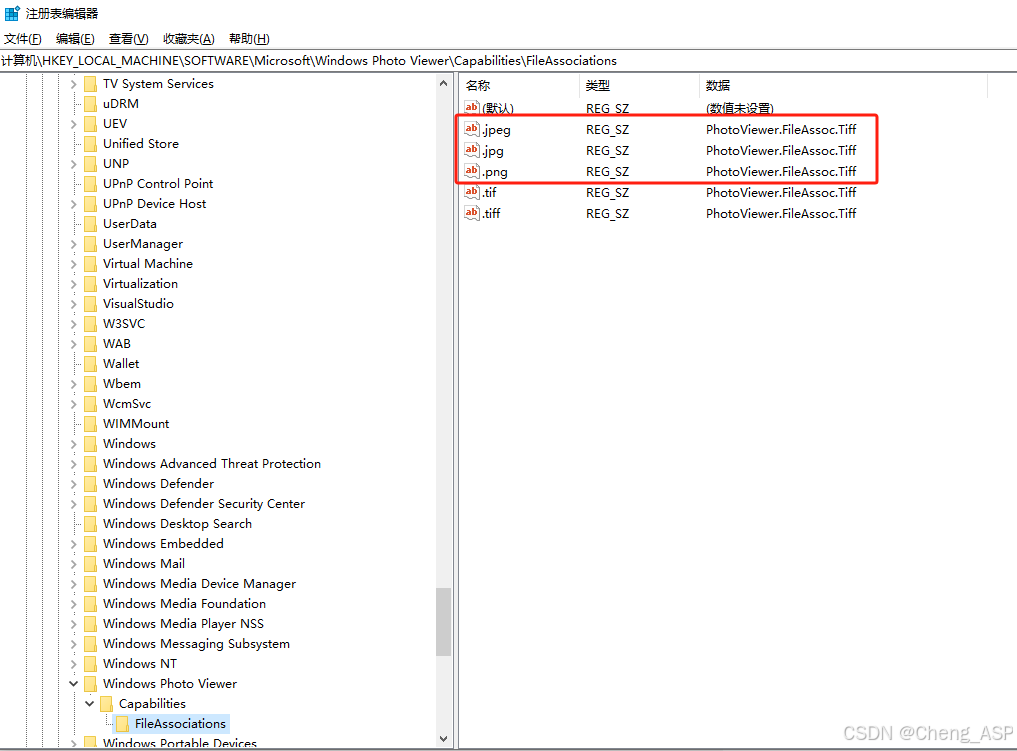Collapse the Capabilities tree node
The height and width of the screenshot is (751, 1017).
coord(90,704)
